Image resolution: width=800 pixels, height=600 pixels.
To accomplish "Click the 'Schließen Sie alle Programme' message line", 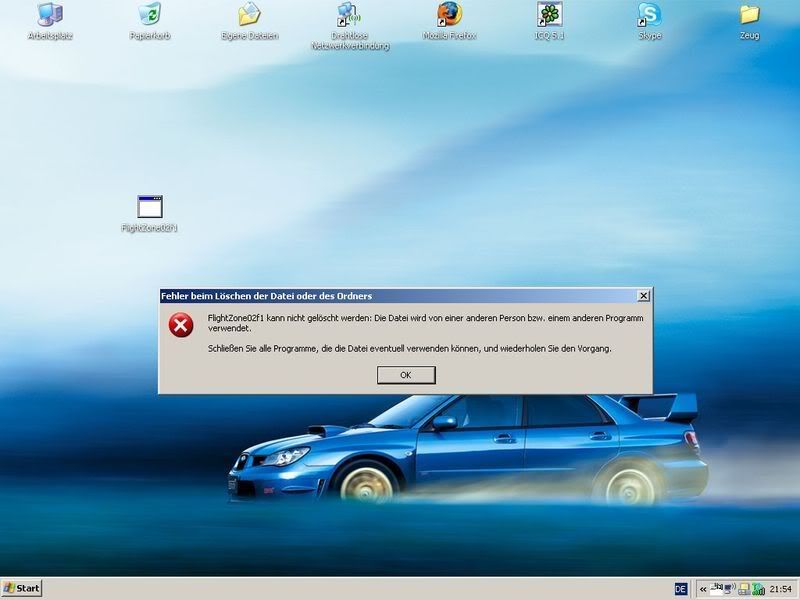I will (410, 349).
